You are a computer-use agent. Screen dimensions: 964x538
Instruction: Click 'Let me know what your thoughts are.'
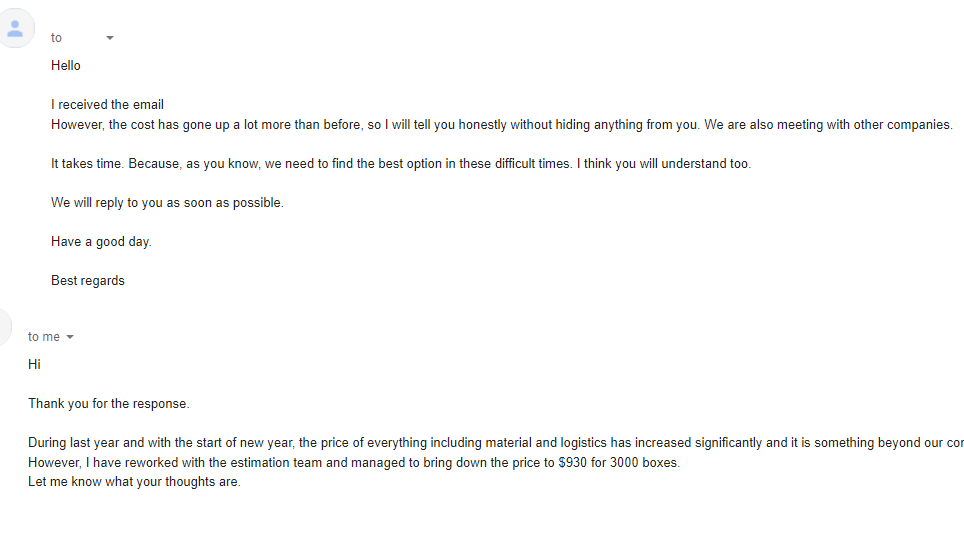click(134, 482)
